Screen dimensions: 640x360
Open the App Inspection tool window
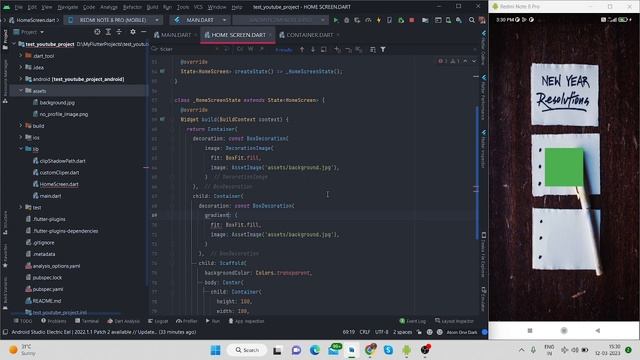pos(246,321)
